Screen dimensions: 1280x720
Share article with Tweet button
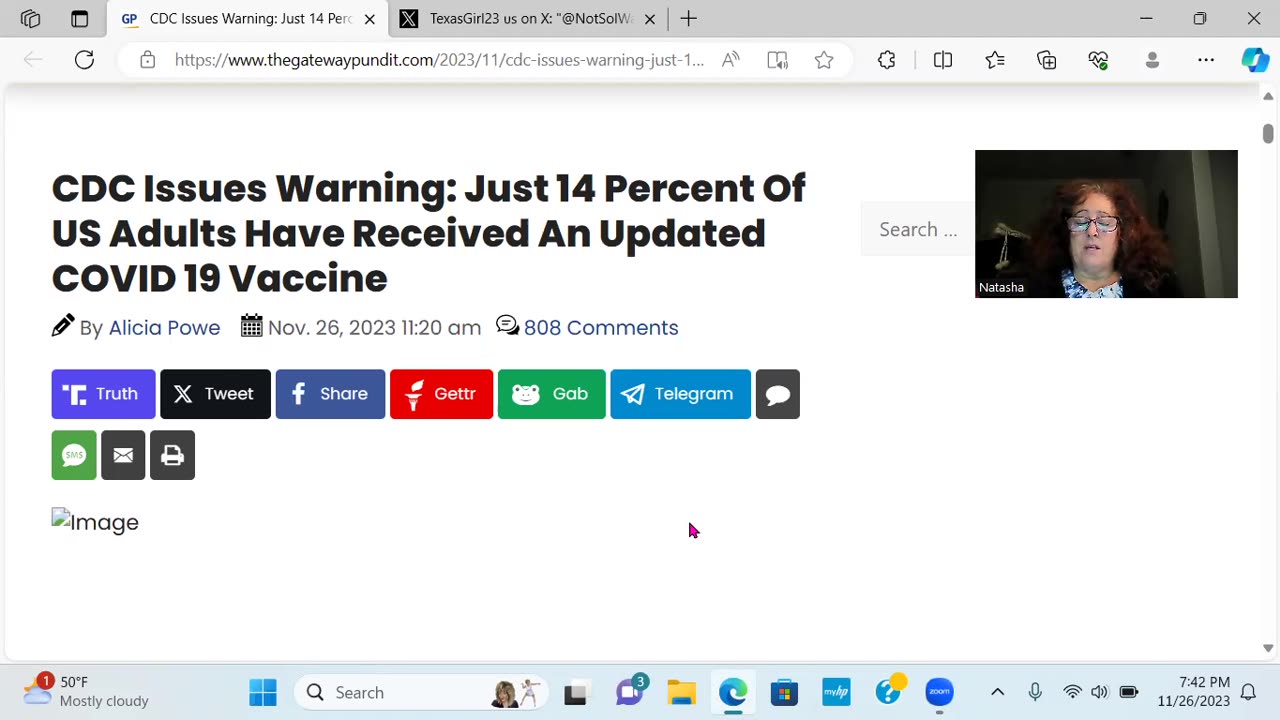(x=215, y=394)
